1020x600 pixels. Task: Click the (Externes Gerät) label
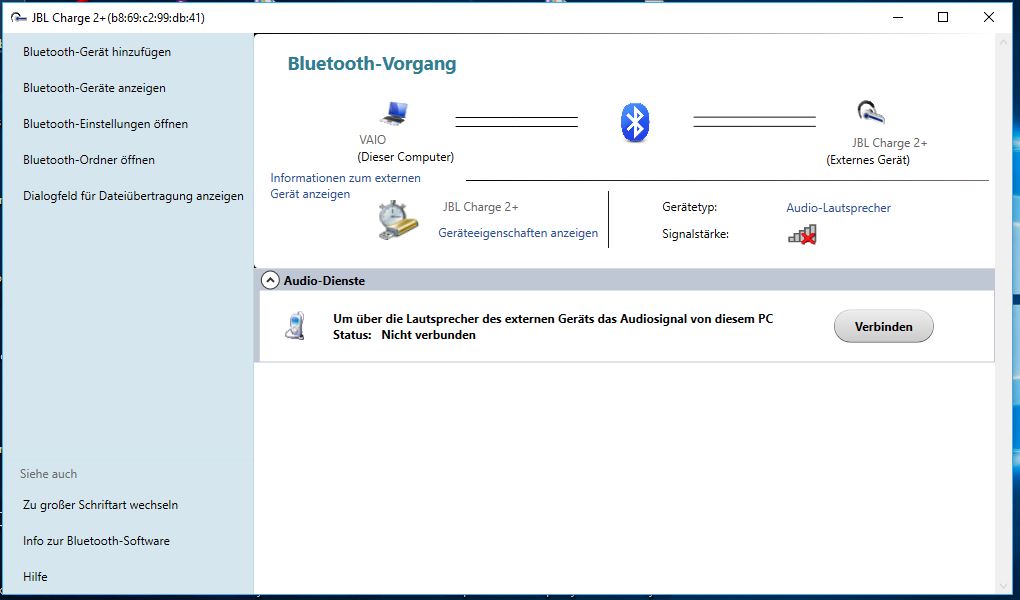(868, 160)
